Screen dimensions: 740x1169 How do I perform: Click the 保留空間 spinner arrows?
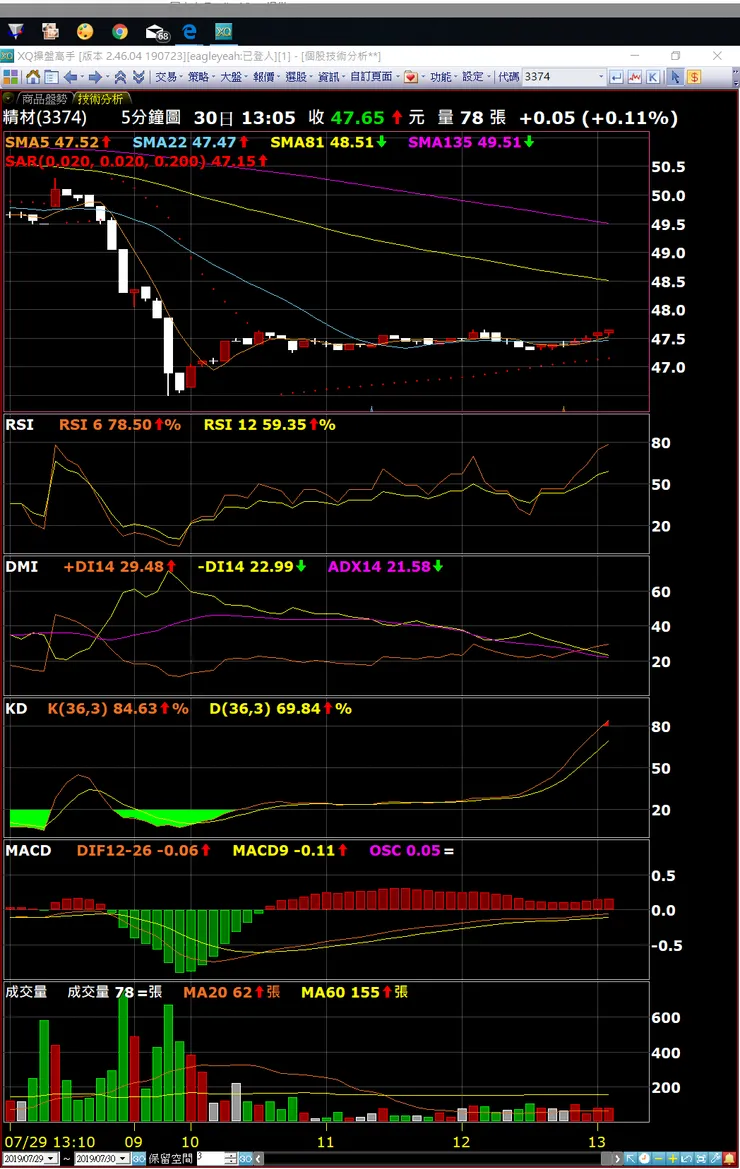(x=231, y=1159)
